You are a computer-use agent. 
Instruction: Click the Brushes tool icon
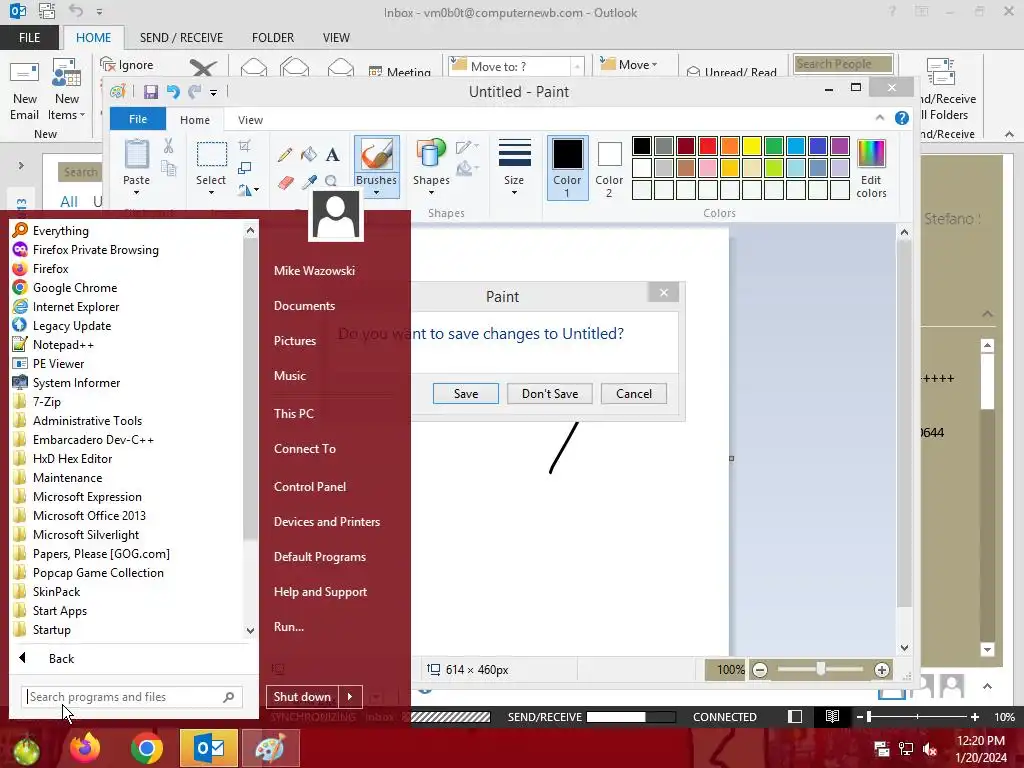[376, 155]
